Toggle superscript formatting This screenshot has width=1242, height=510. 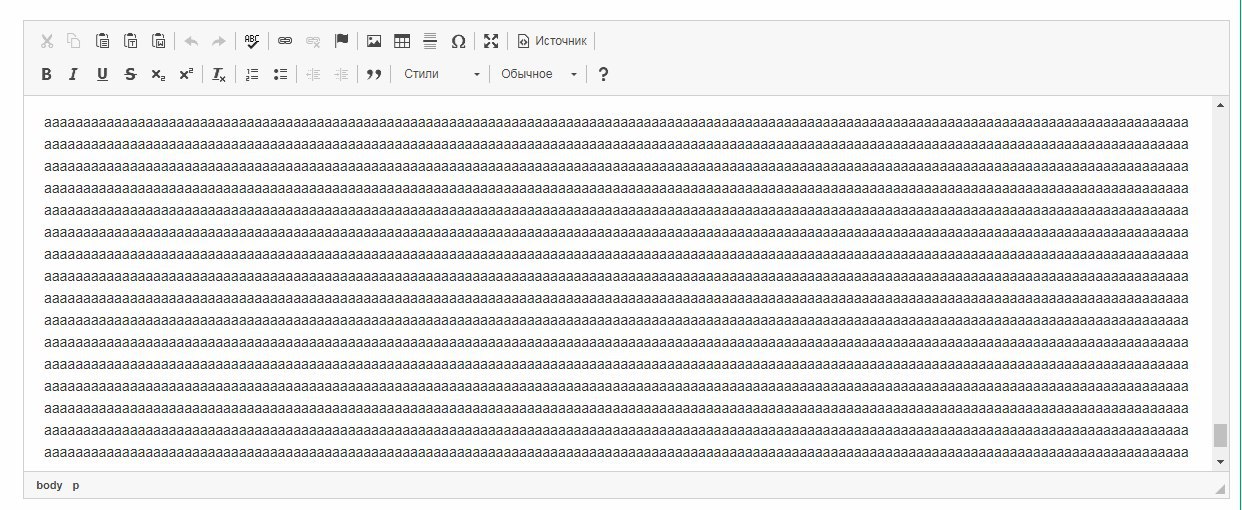coord(186,74)
